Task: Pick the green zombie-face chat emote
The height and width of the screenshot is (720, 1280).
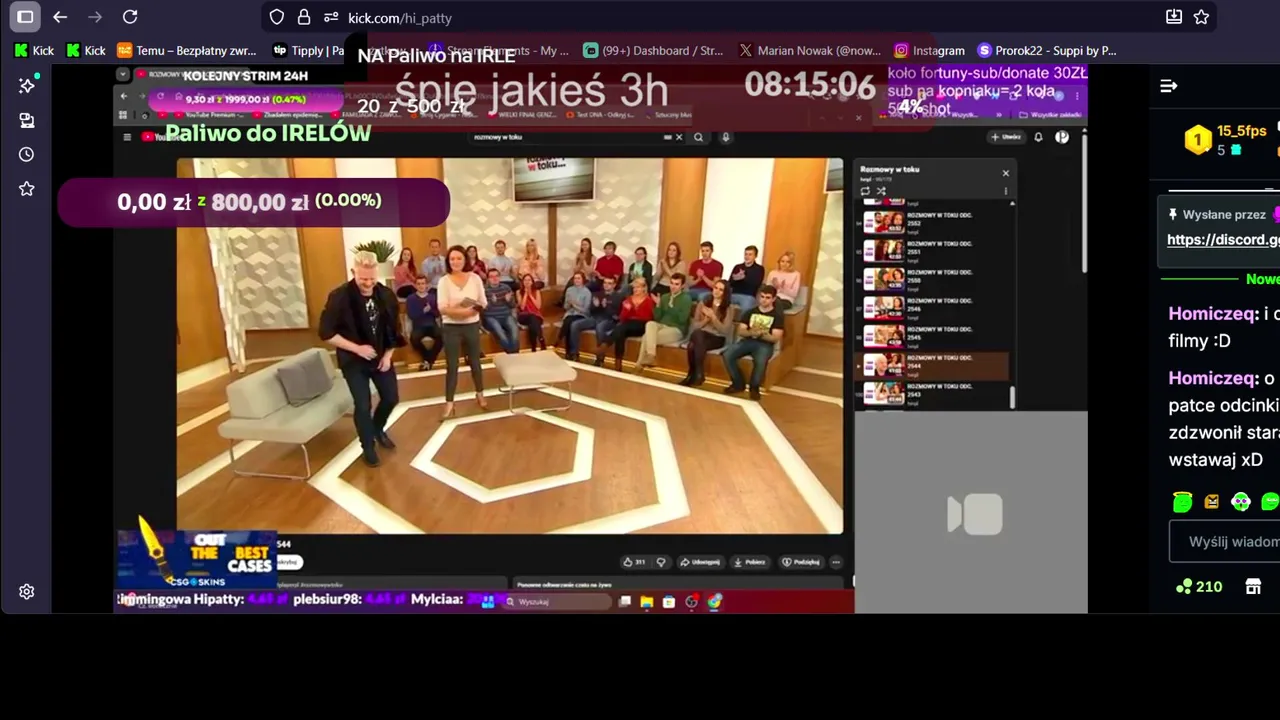Action: pos(1241,502)
